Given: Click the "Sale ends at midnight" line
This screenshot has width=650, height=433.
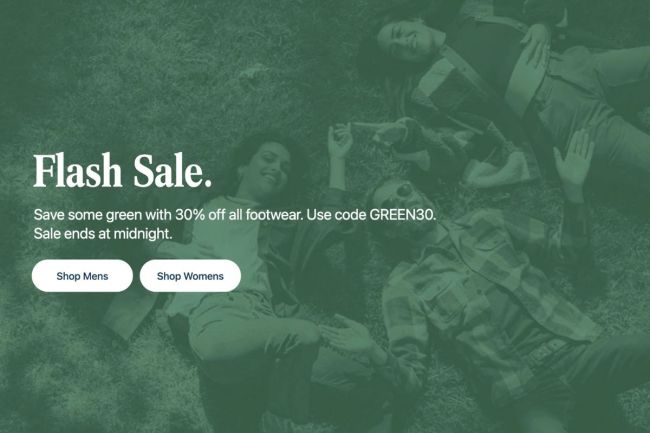Looking at the screenshot, I should point(103,234).
